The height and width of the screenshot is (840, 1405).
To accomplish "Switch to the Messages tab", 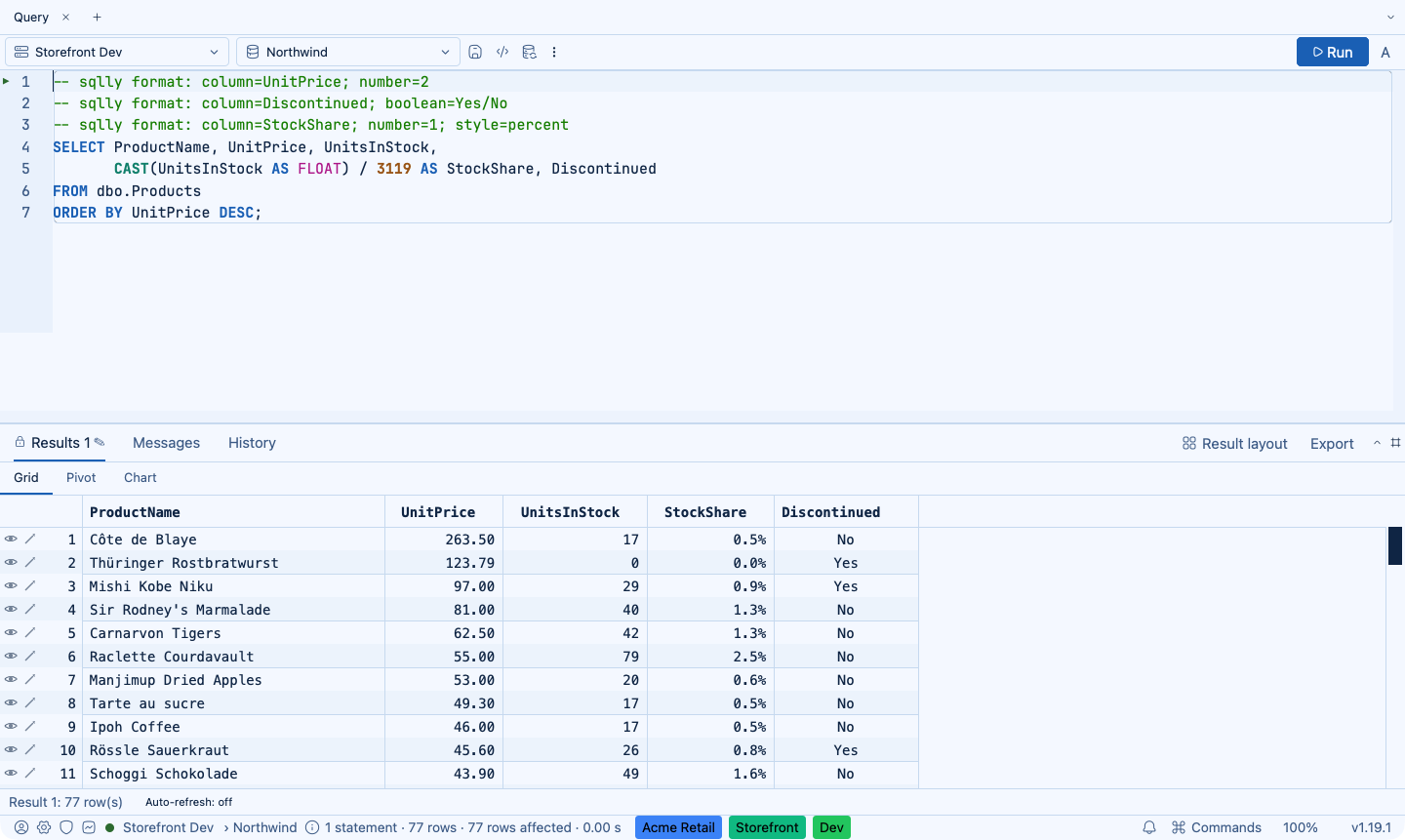I will click(x=166, y=443).
